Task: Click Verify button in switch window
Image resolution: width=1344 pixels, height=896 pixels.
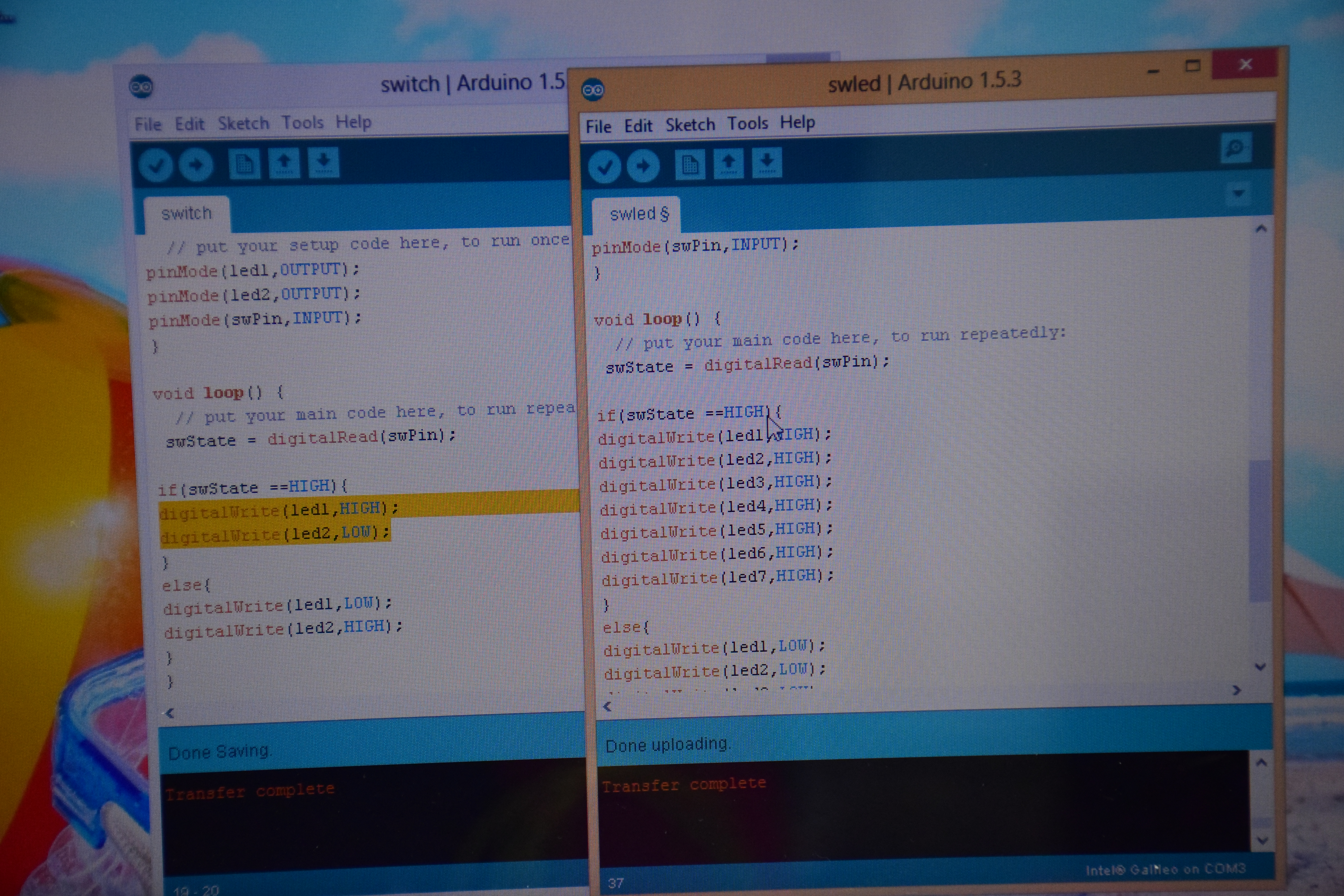Action: point(155,166)
